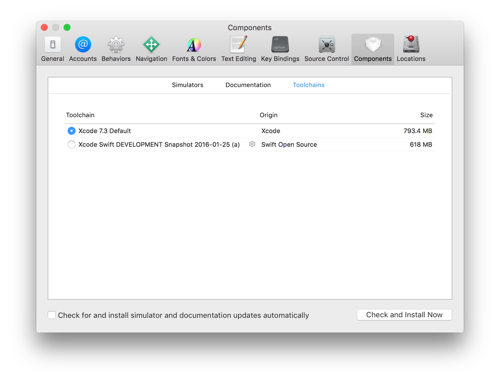Viewport: 500px width, 381px height.
Task: Switch to the Toolchains tab
Action: coord(308,85)
